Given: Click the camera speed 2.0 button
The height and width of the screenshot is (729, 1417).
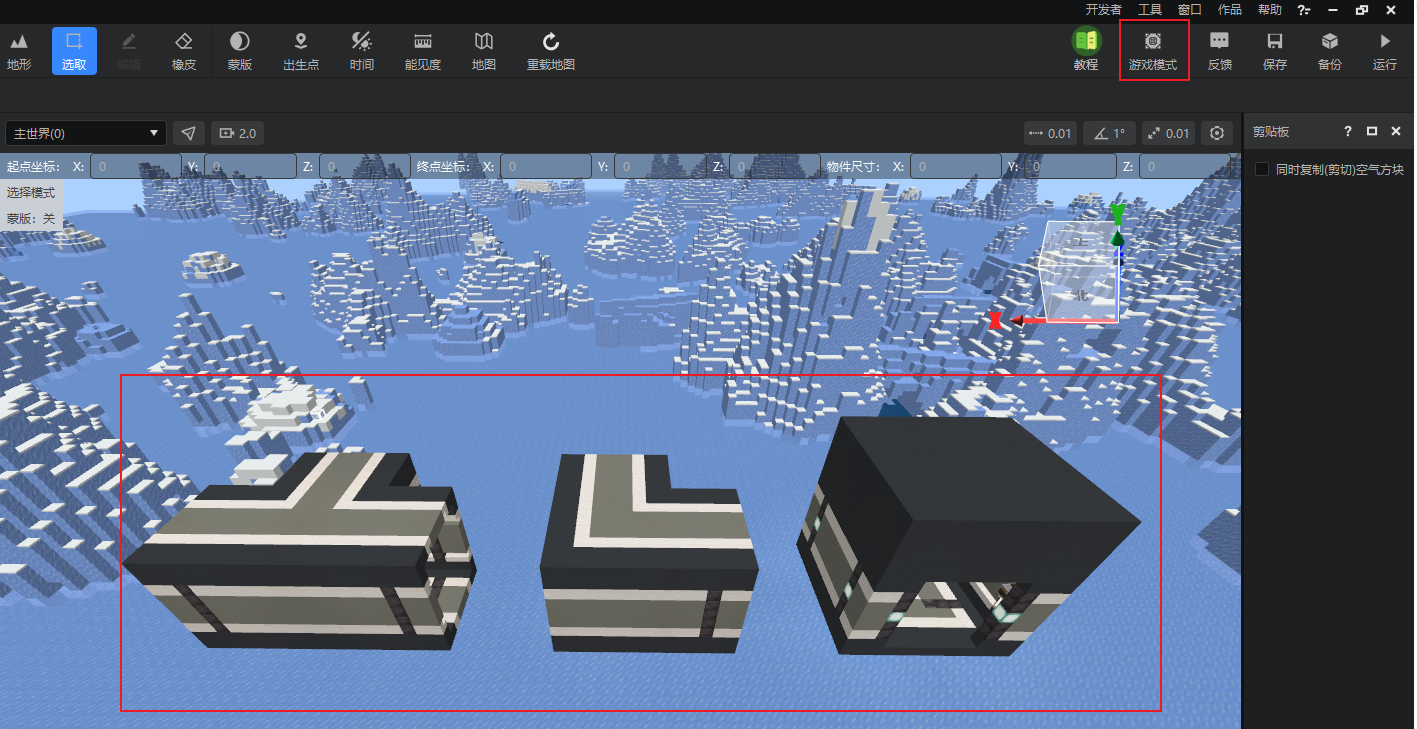Looking at the screenshot, I should pos(238,133).
